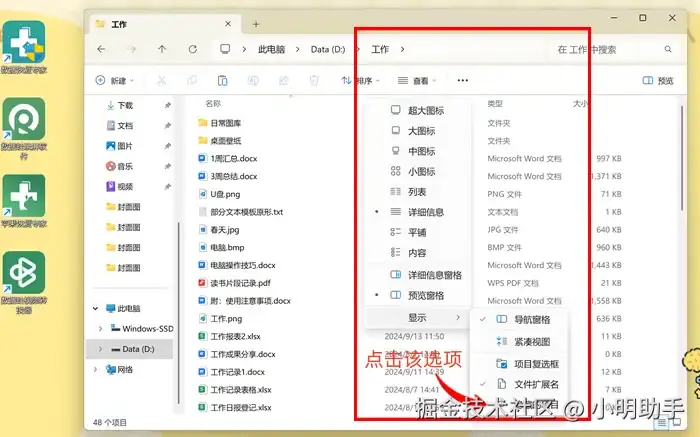The image size is (700, 437).
Task: Select 超大图标 view option
Action: 417,110
